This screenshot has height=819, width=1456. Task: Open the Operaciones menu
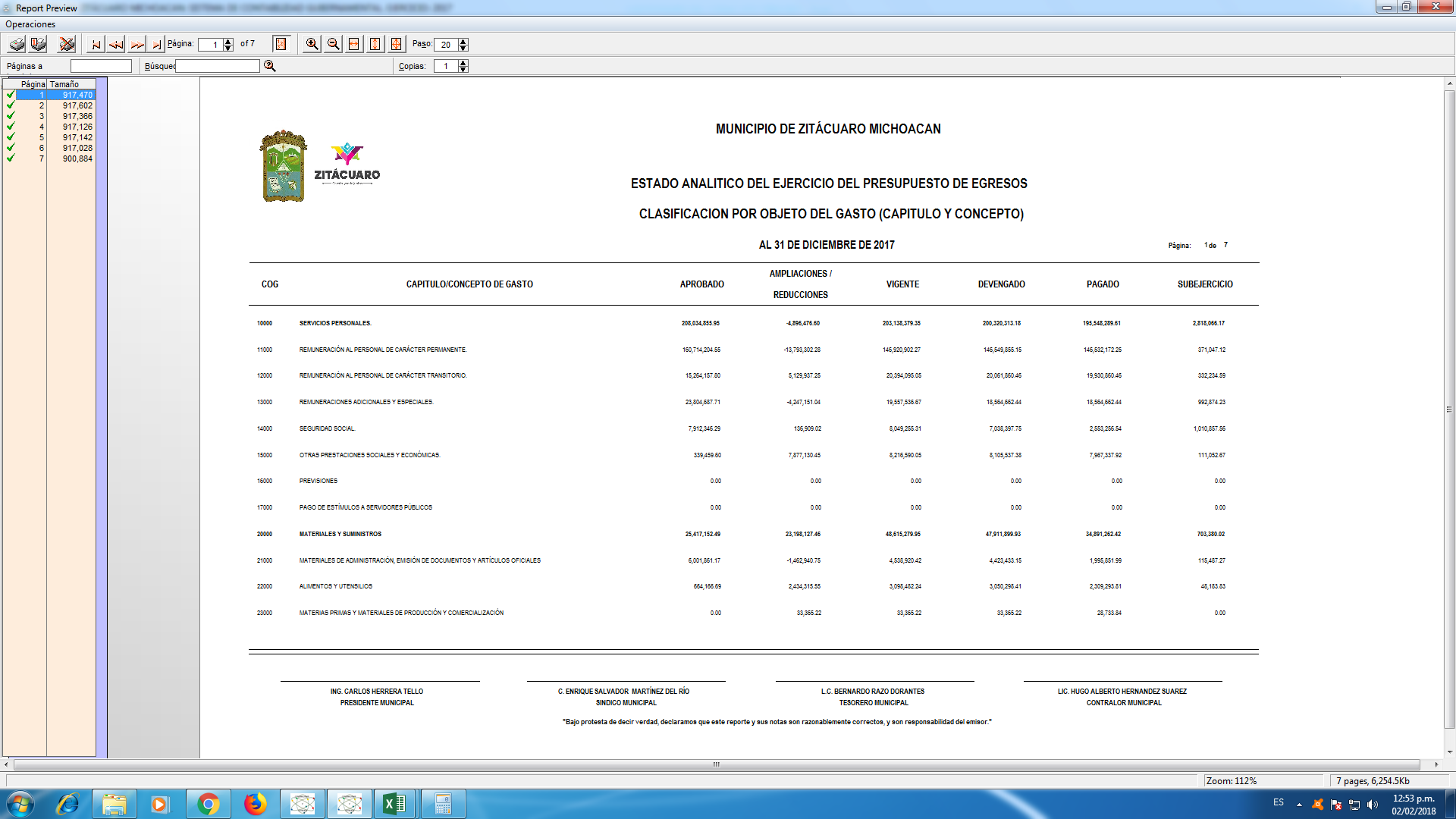click(30, 24)
